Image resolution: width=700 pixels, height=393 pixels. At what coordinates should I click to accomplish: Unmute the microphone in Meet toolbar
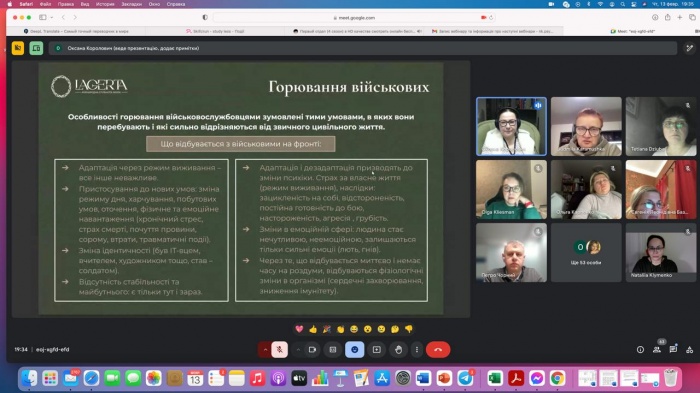click(x=279, y=350)
